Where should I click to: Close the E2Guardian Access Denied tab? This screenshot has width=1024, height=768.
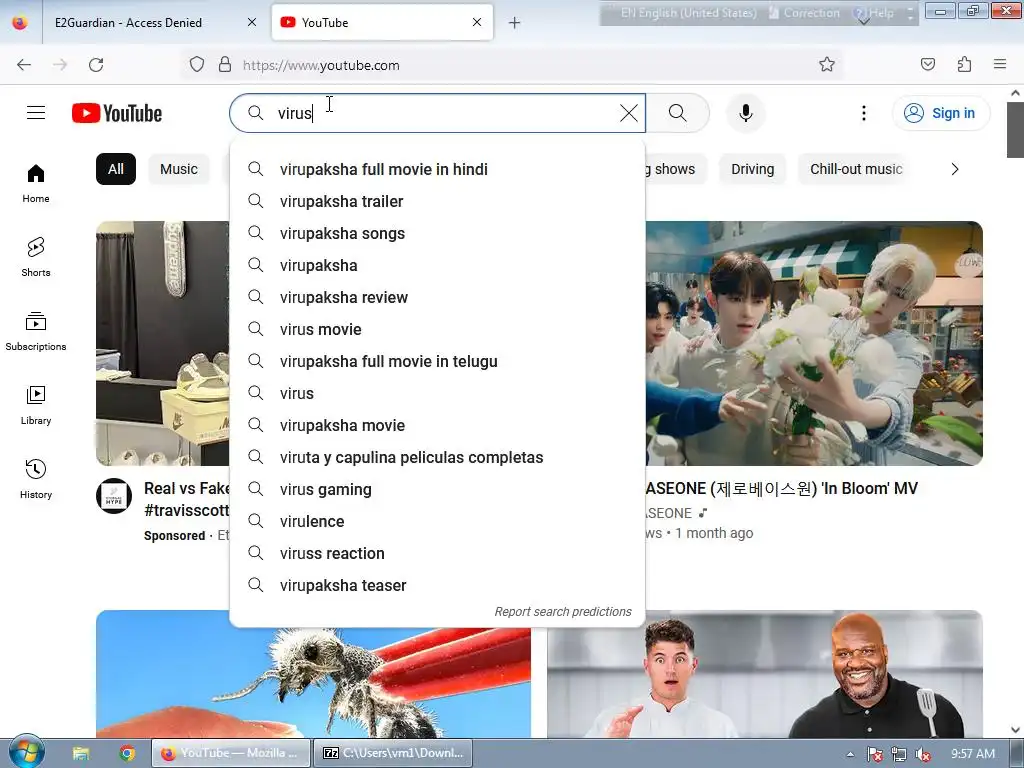click(x=252, y=22)
